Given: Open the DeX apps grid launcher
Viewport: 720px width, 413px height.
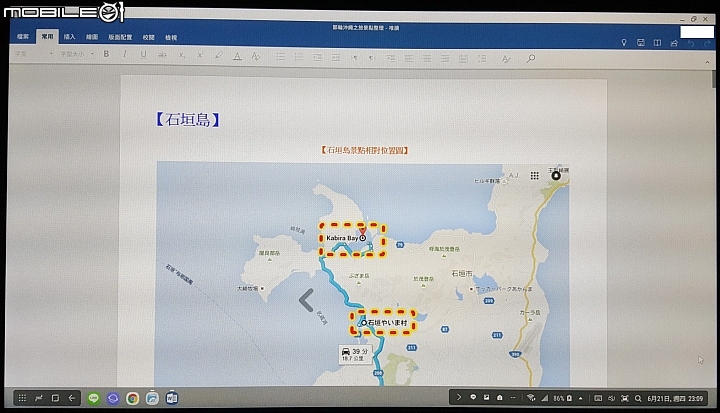Looking at the screenshot, I should pyautogui.click(x=22, y=398).
